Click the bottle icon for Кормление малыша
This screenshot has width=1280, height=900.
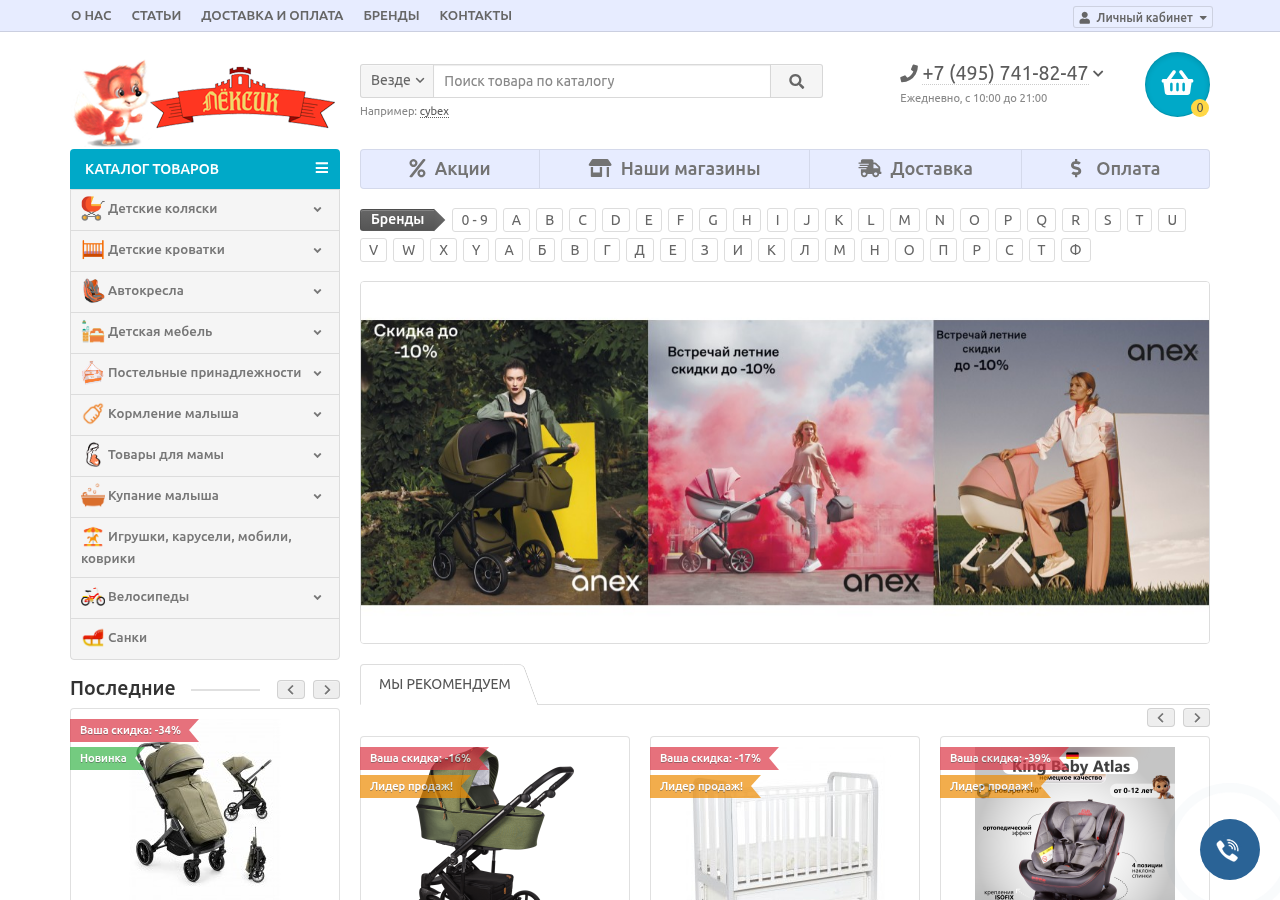coord(93,413)
